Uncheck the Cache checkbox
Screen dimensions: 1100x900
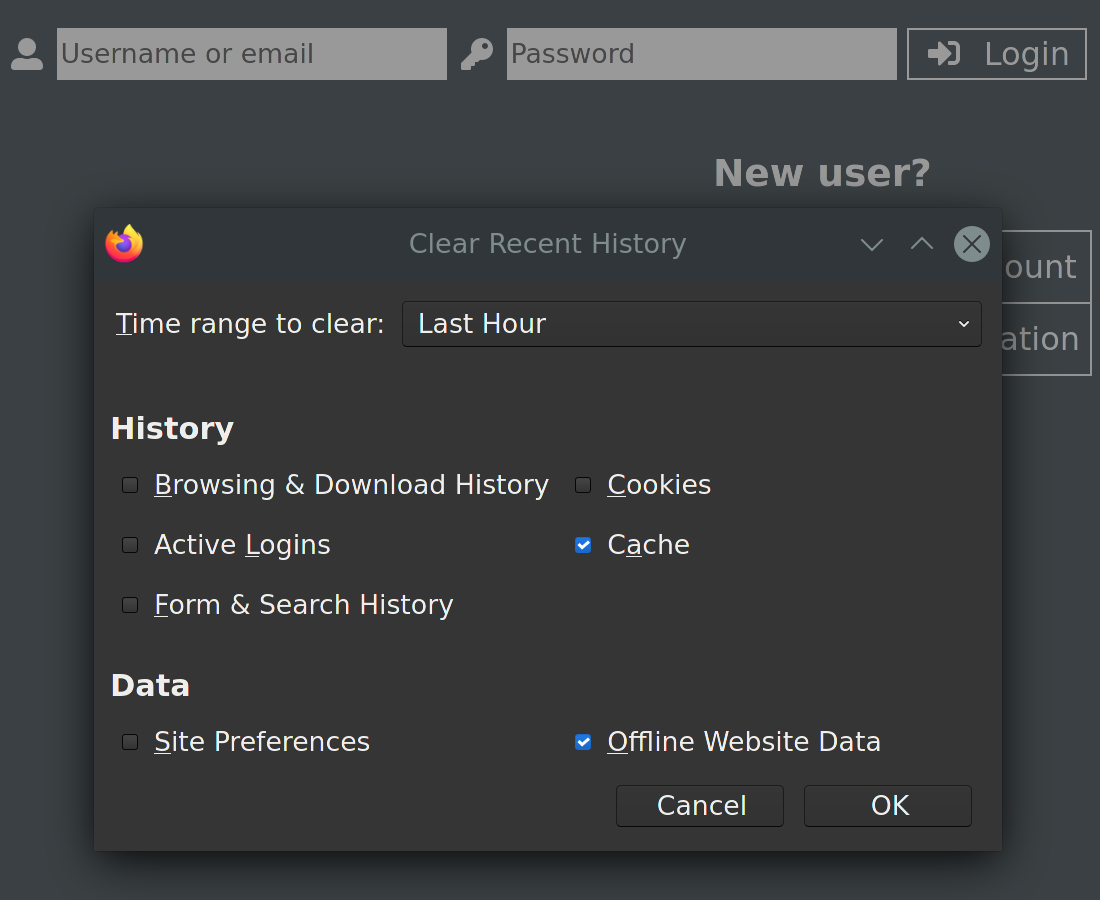[x=583, y=545]
